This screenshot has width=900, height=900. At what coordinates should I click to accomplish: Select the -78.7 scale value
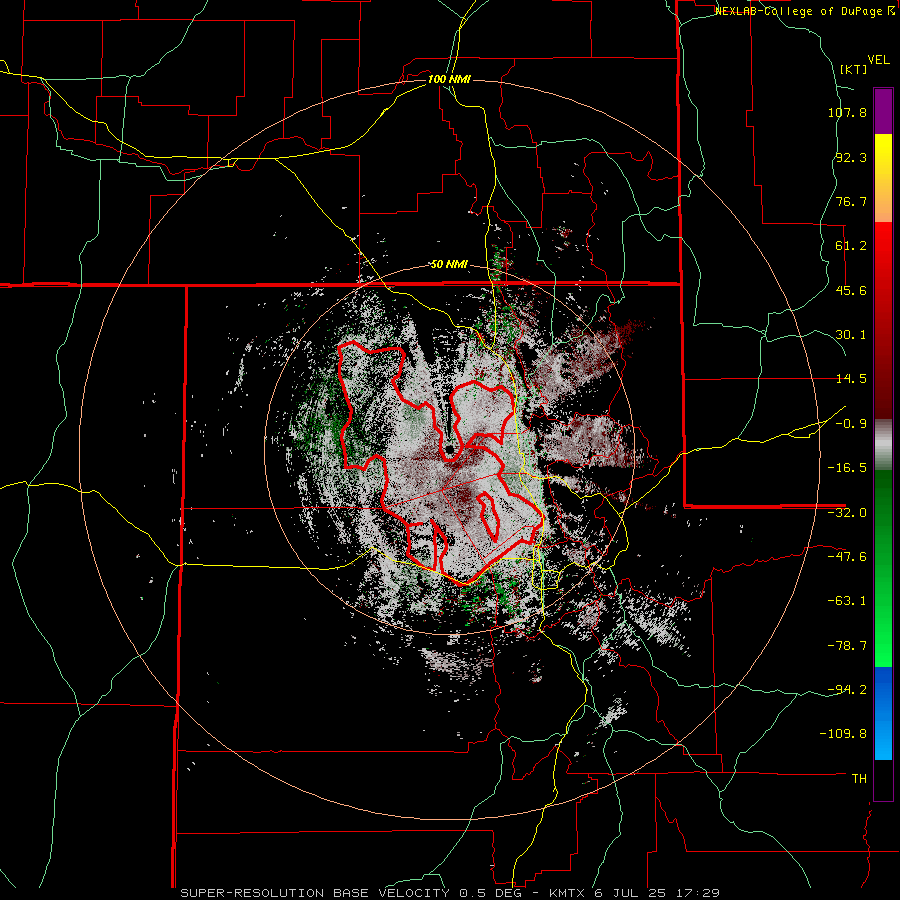coord(847,646)
